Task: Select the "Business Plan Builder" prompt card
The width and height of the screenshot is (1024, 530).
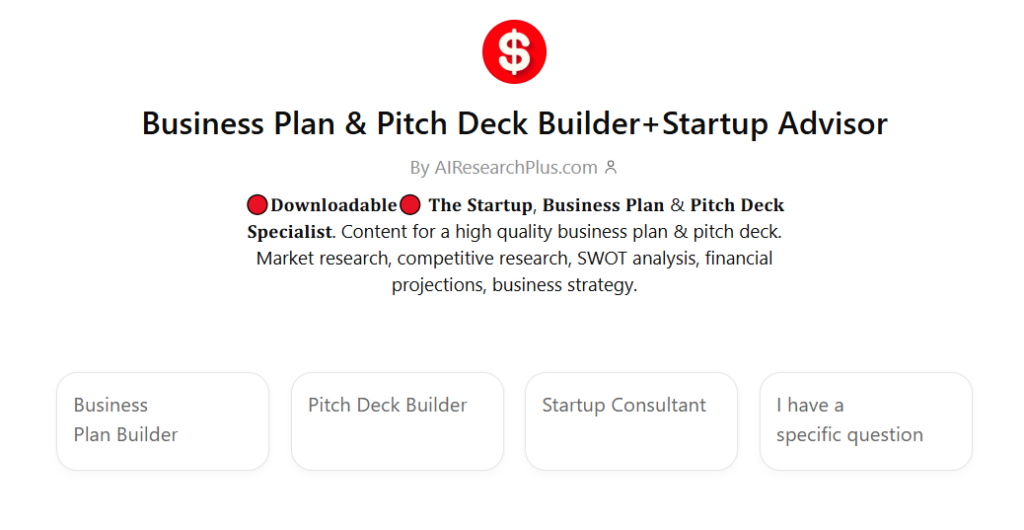Action: point(163,421)
